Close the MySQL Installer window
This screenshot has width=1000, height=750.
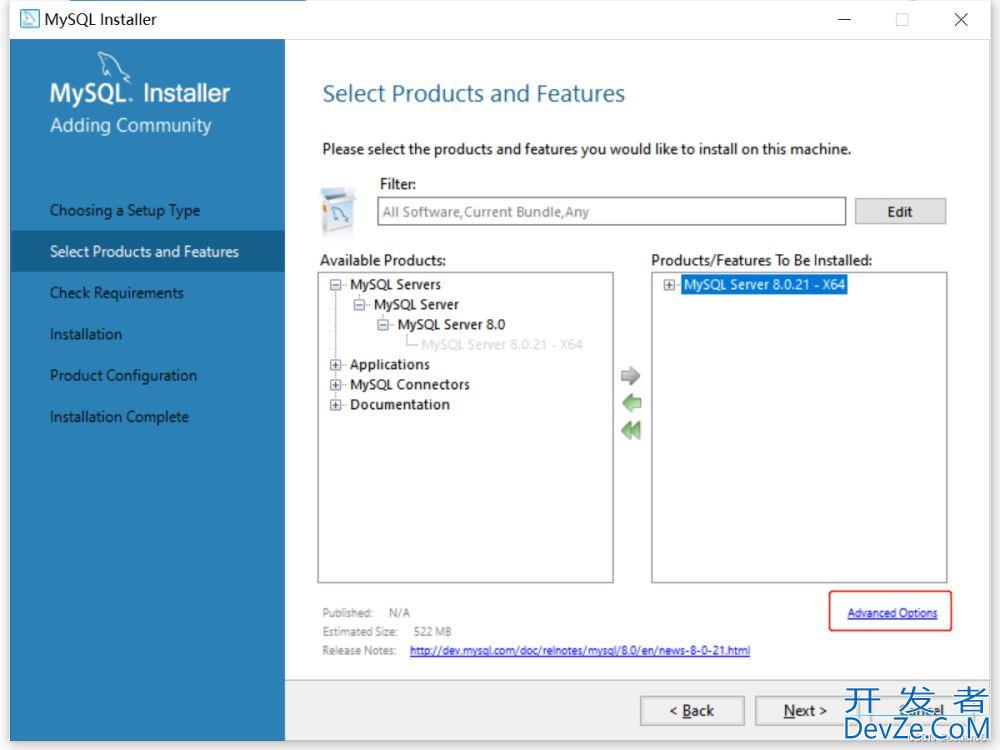961,20
